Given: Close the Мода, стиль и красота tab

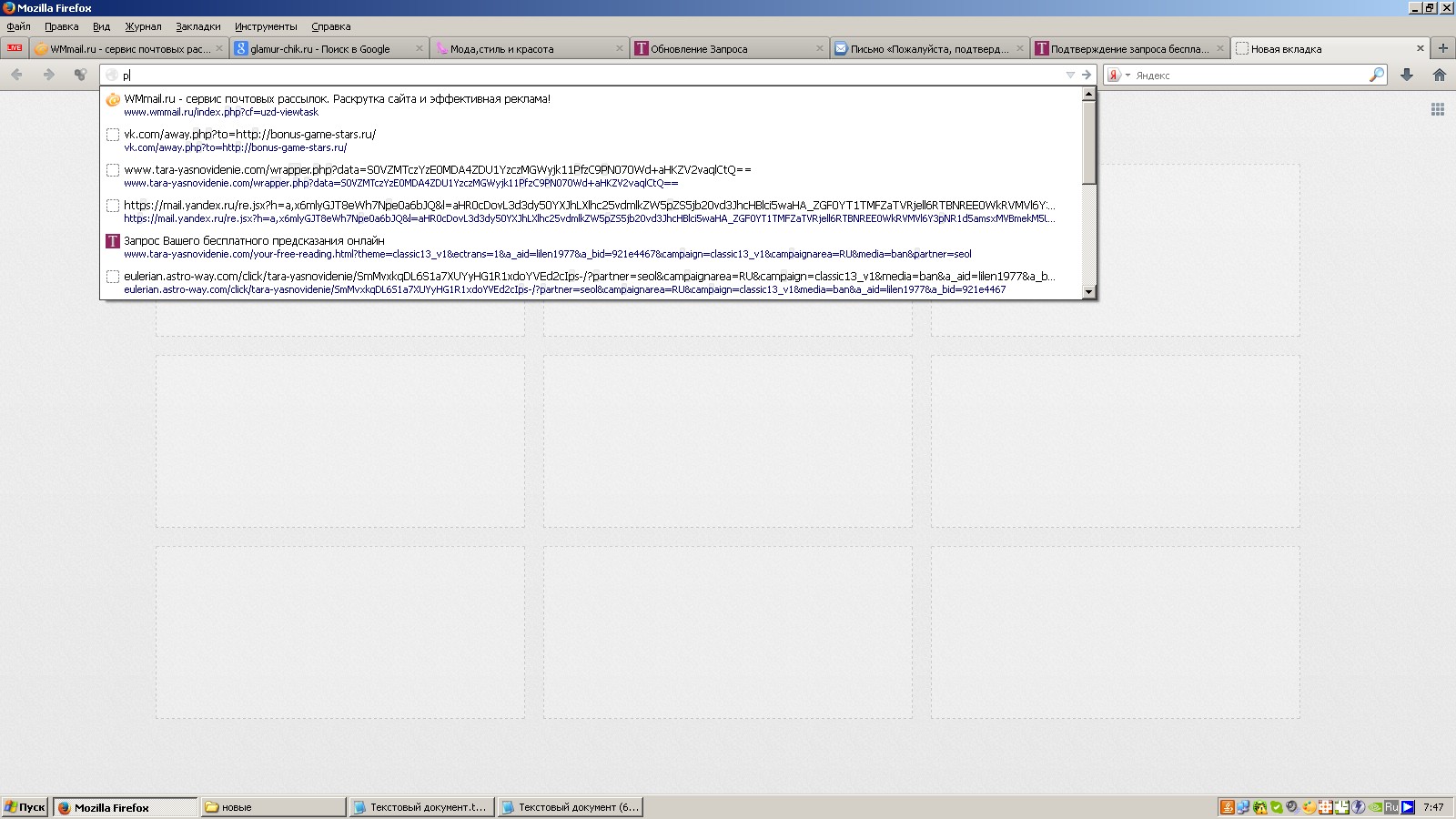Looking at the screenshot, I should click(x=619, y=48).
